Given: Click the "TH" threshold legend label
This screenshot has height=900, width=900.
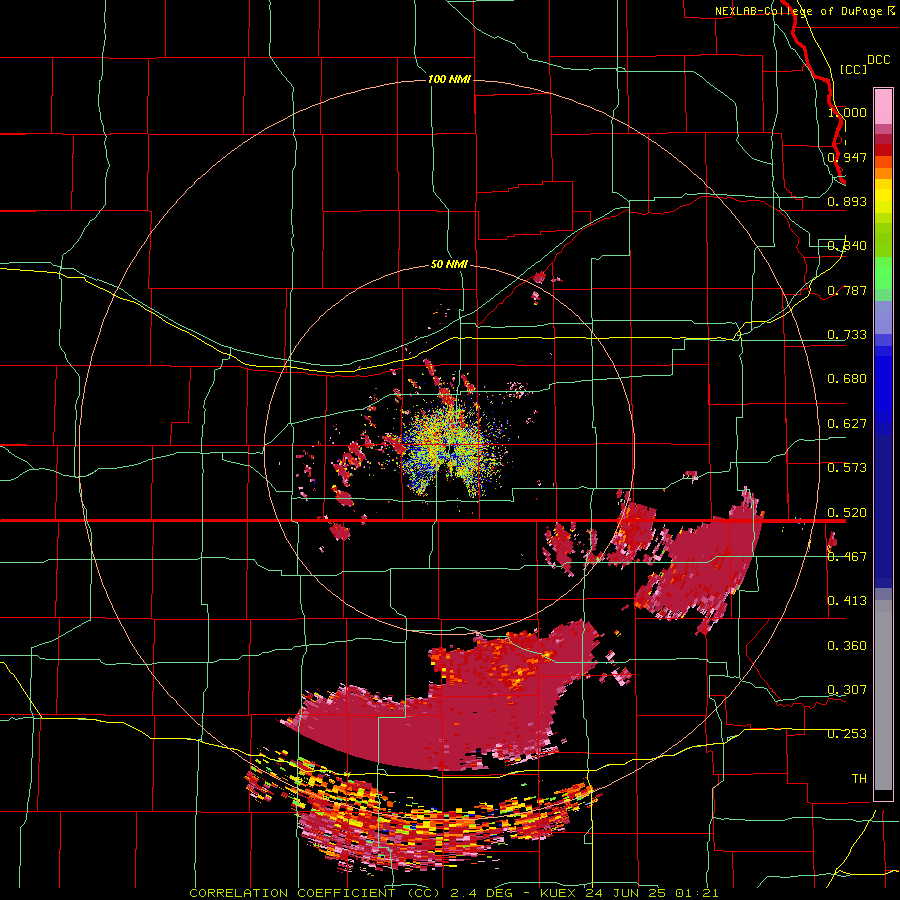Looking at the screenshot, I should (859, 779).
